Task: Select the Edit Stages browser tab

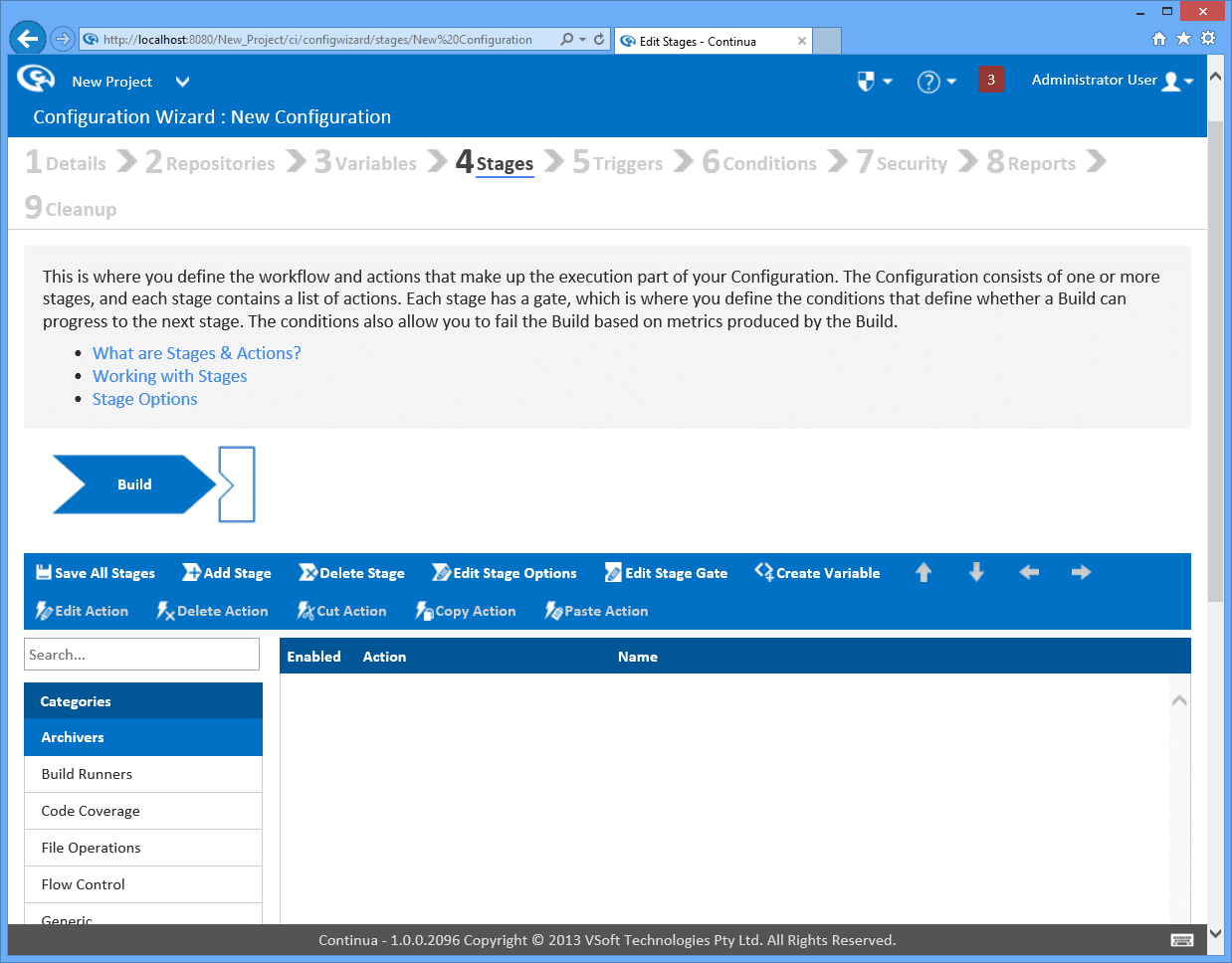Action: [x=714, y=41]
